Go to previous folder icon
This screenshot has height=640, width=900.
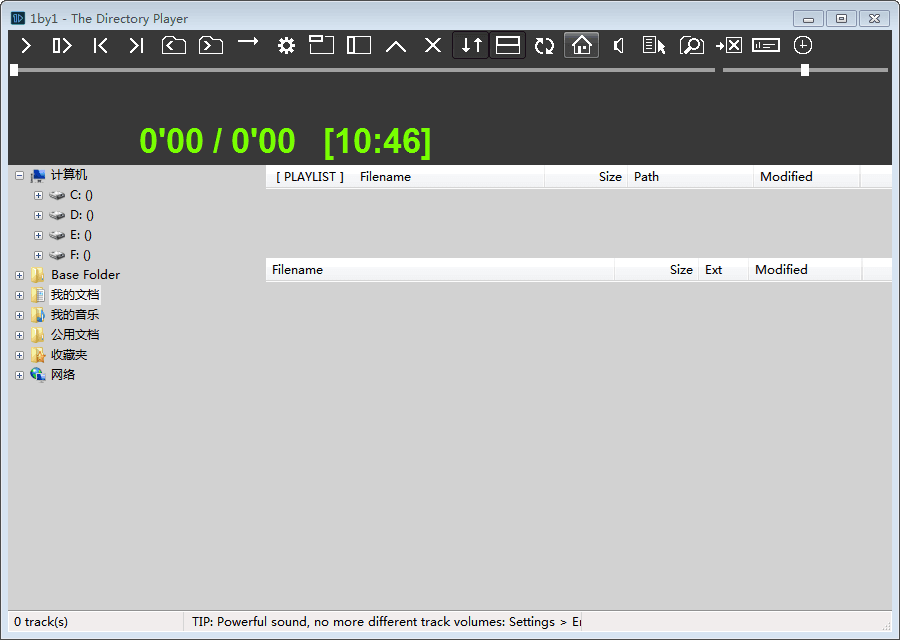(x=173, y=45)
